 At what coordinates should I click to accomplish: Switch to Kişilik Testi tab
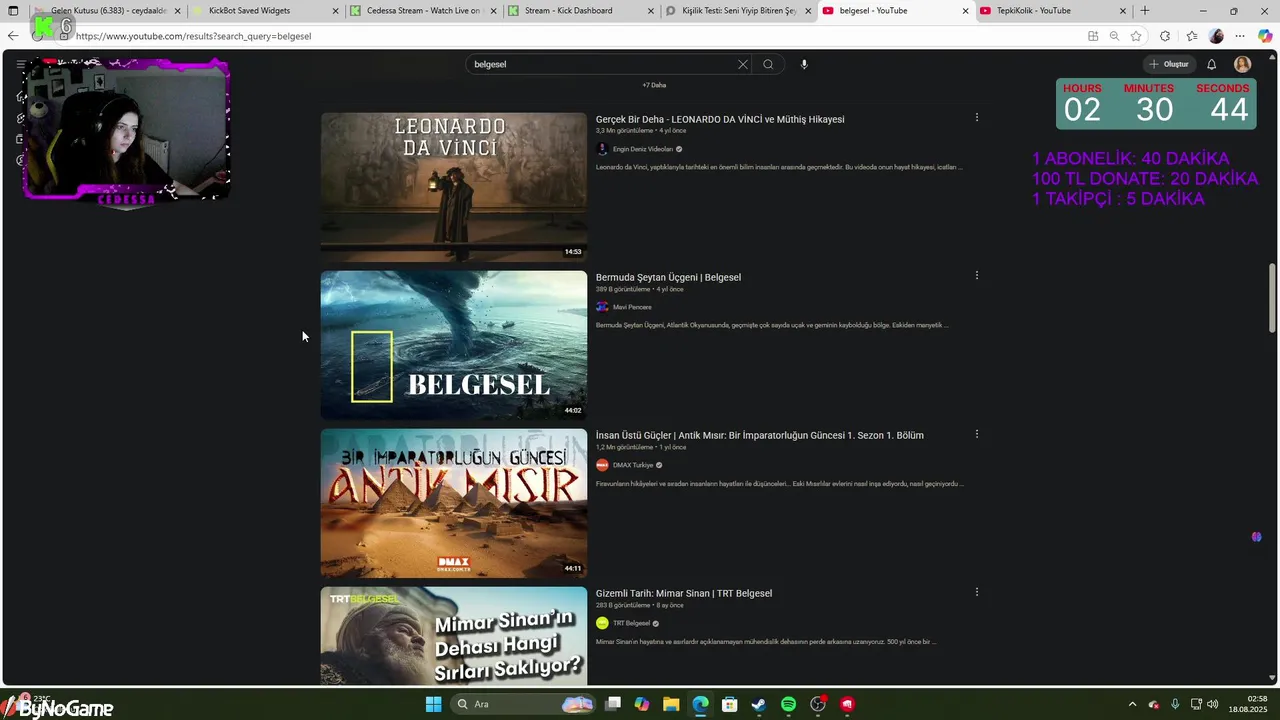coord(739,11)
